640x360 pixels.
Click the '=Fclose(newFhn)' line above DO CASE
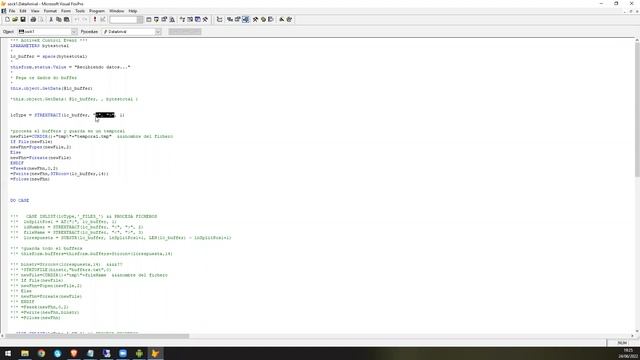(x=30, y=179)
